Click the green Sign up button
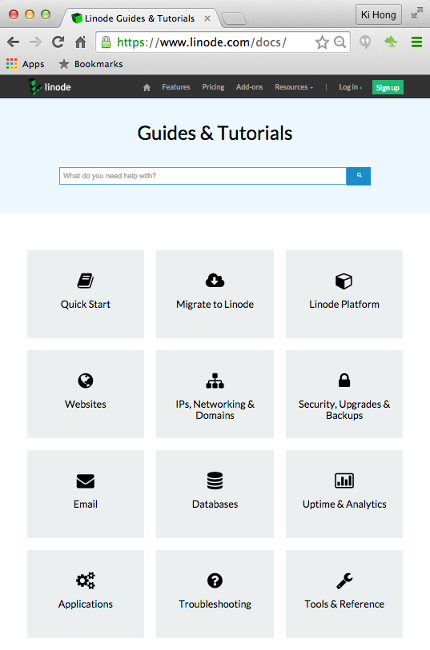Viewport: 430px width, 650px height. coord(388,87)
